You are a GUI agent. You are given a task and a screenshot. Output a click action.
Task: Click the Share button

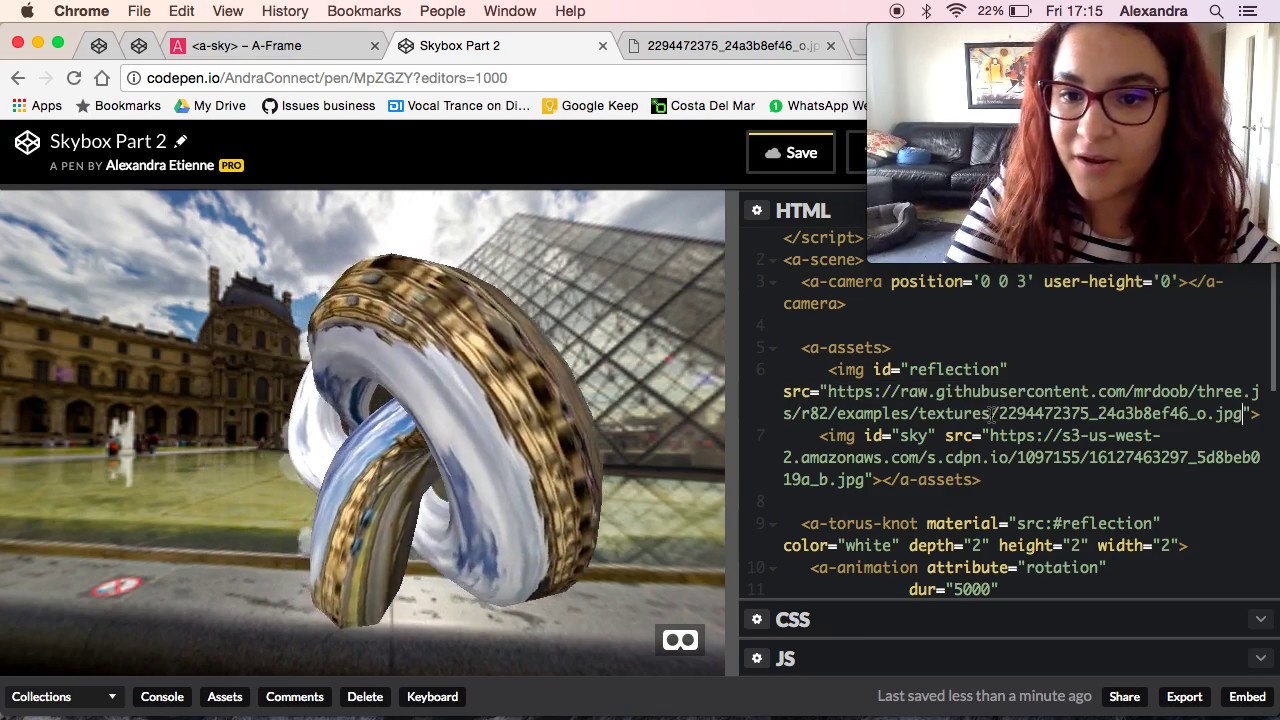(1124, 697)
